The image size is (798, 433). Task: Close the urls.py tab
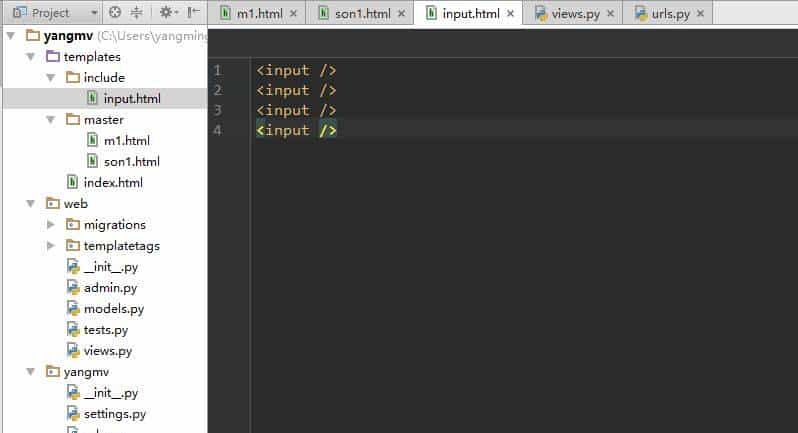(x=700, y=14)
